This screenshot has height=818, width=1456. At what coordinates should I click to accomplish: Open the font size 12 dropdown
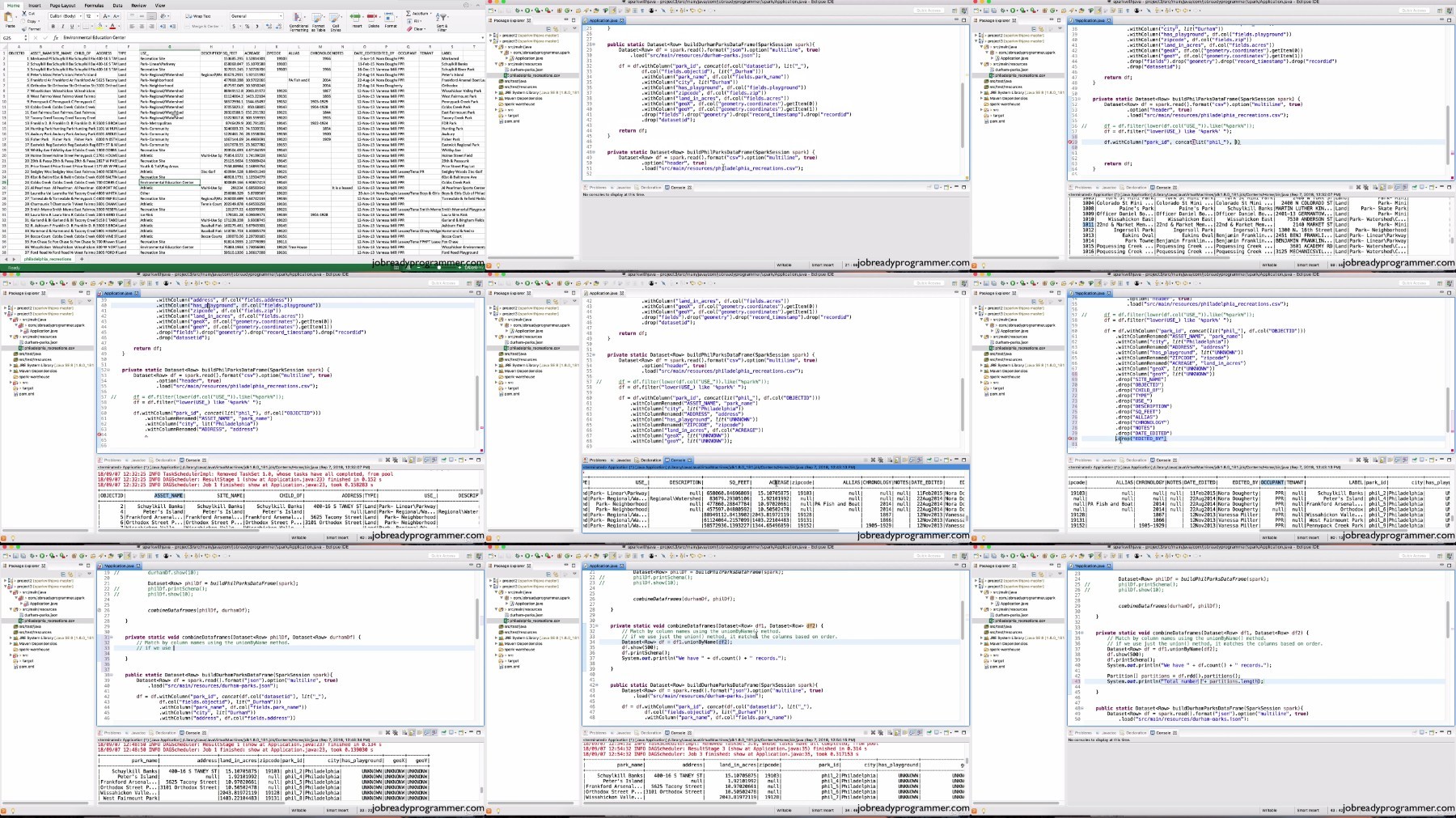(x=91, y=16)
